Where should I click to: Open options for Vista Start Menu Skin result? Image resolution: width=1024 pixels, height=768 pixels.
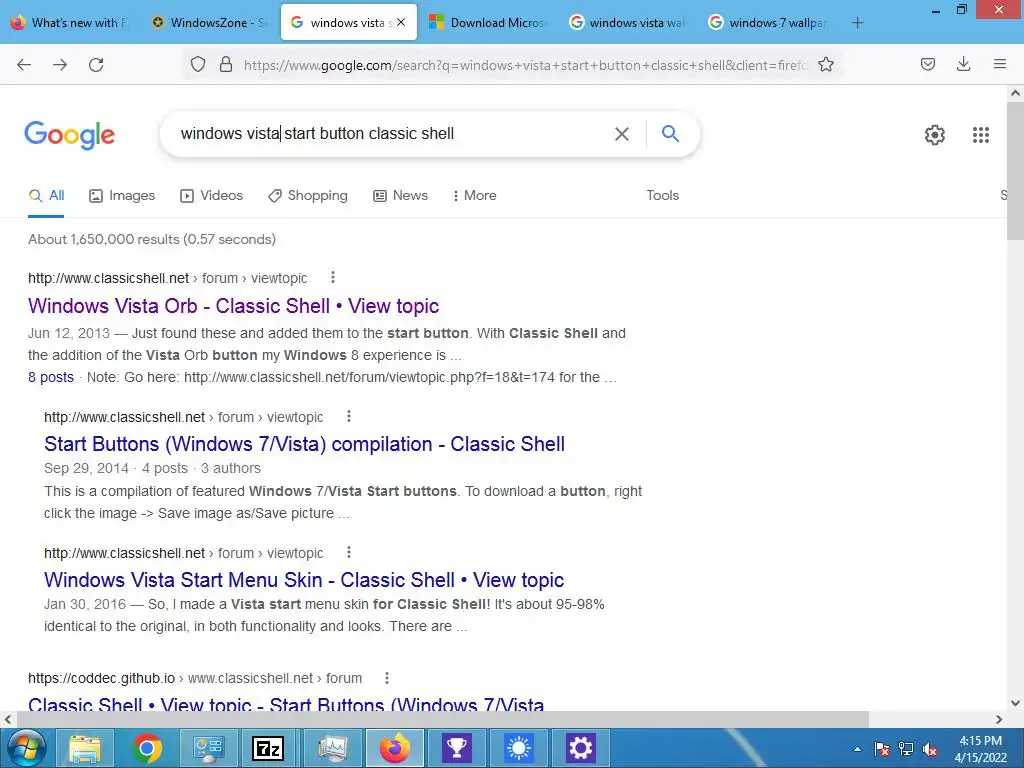coord(349,552)
